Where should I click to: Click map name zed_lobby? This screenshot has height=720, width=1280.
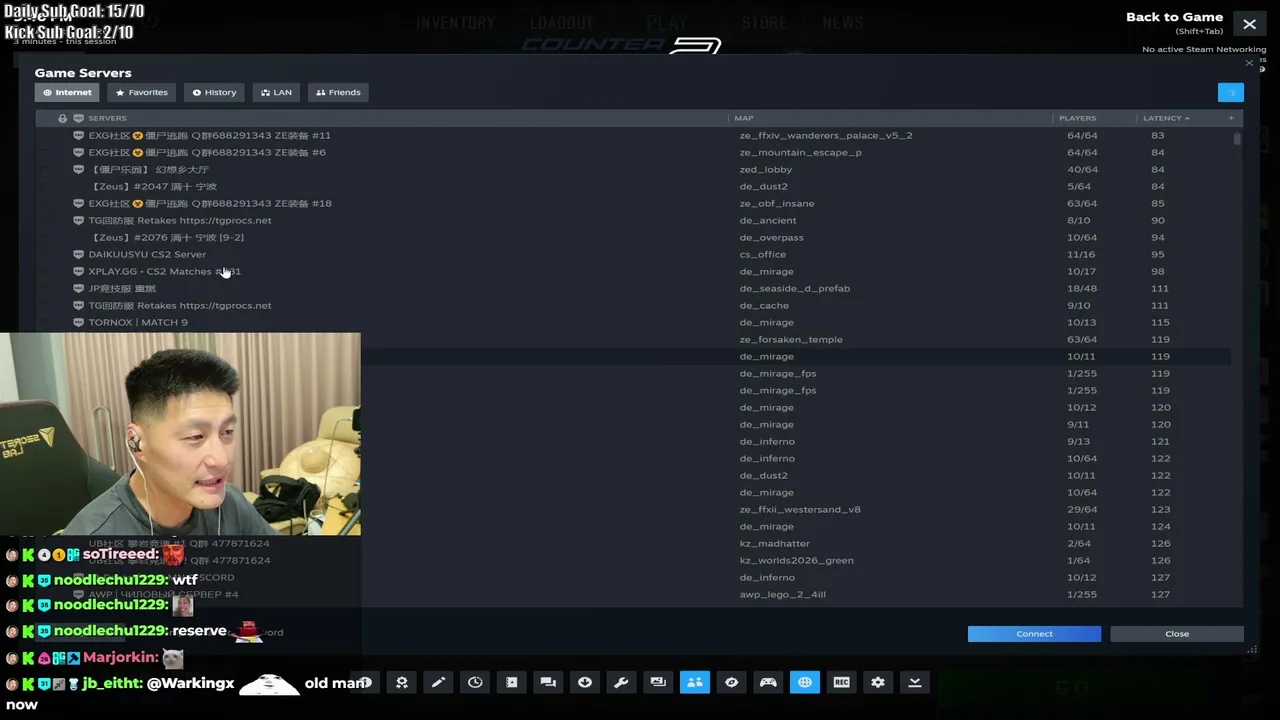[766, 169]
